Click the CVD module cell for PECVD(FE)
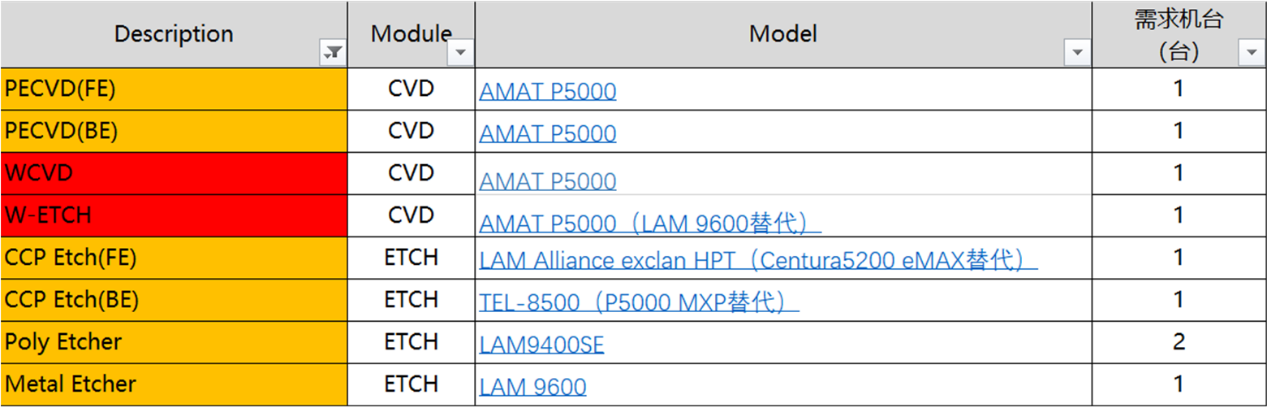The width and height of the screenshot is (1267, 408). point(411,89)
